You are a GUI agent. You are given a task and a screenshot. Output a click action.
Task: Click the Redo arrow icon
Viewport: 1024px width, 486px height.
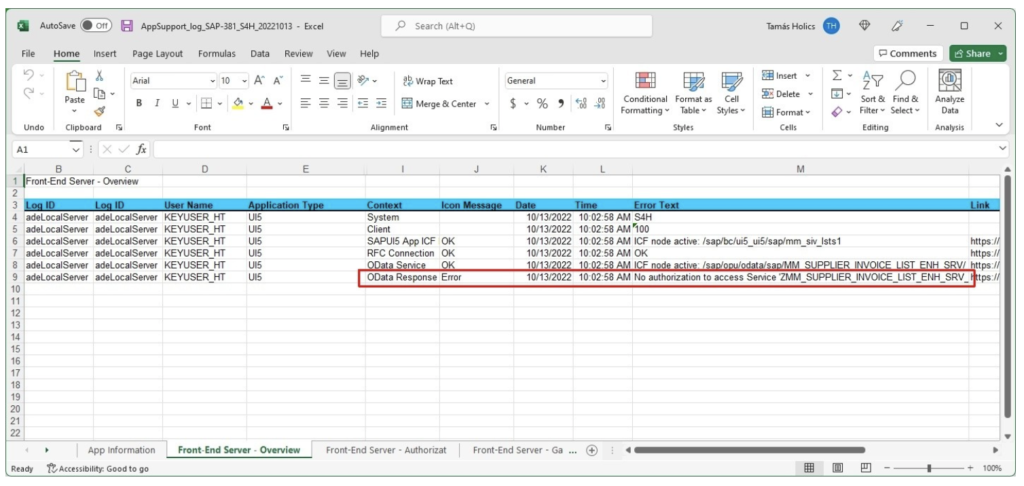(28, 94)
